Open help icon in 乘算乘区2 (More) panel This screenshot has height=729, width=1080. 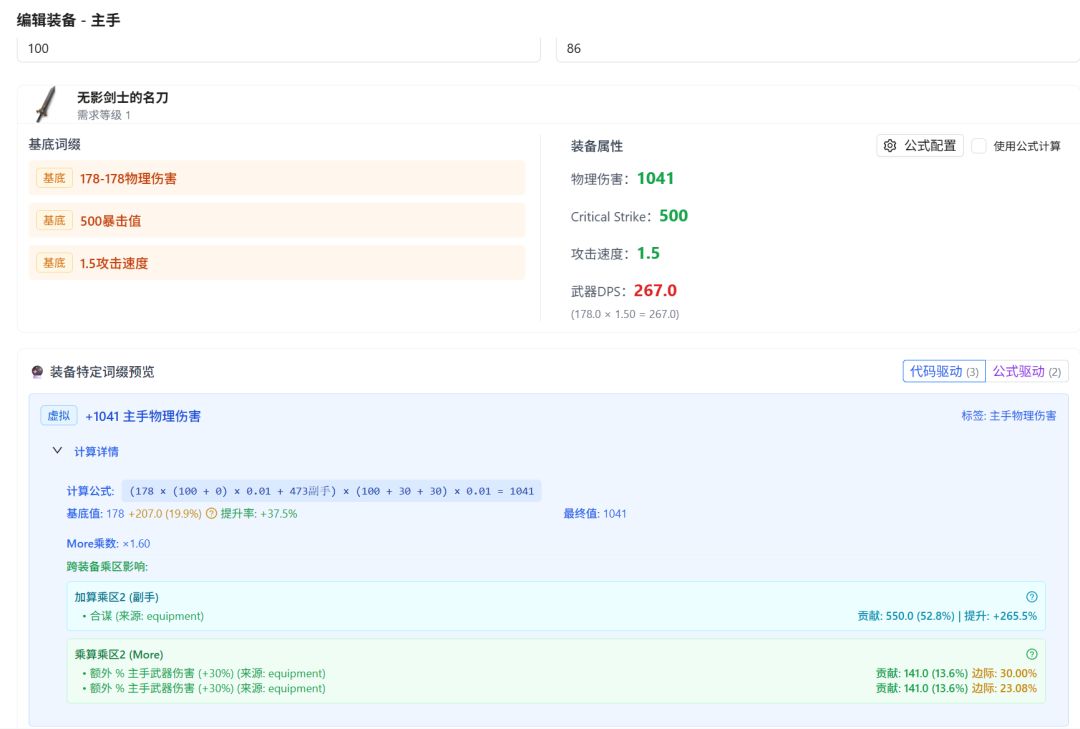pyautogui.click(x=1032, y=654)
